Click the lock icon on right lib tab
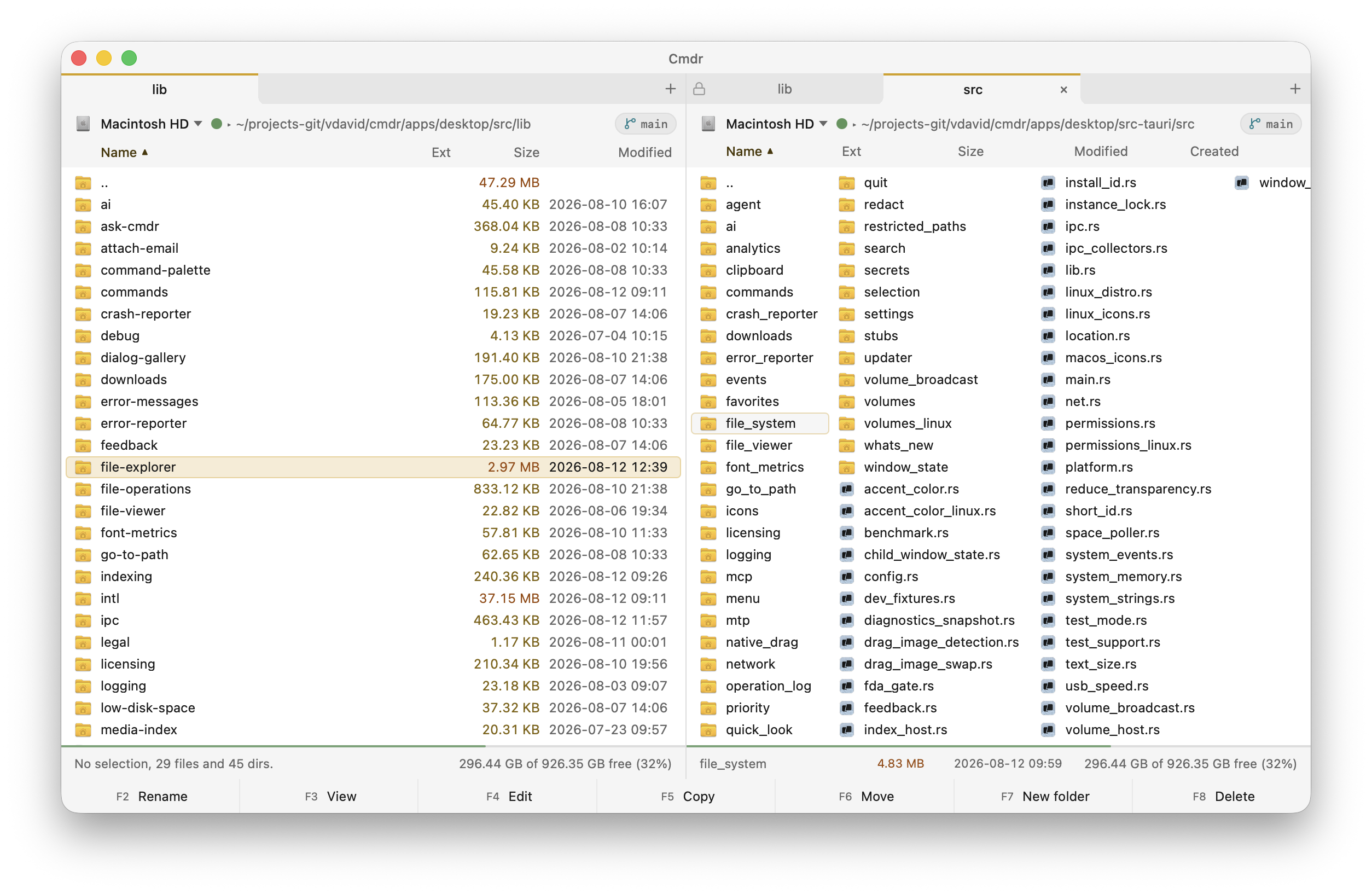This screenshot has height=894, width=1372. [699, 89]
